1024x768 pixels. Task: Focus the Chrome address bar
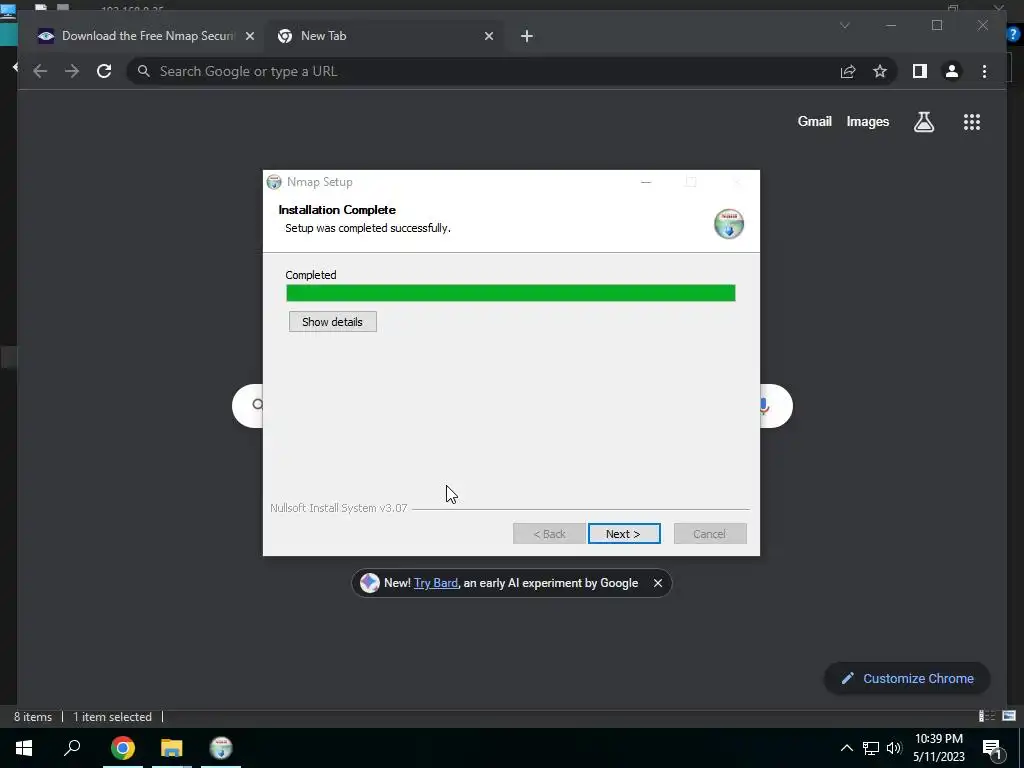483,71
